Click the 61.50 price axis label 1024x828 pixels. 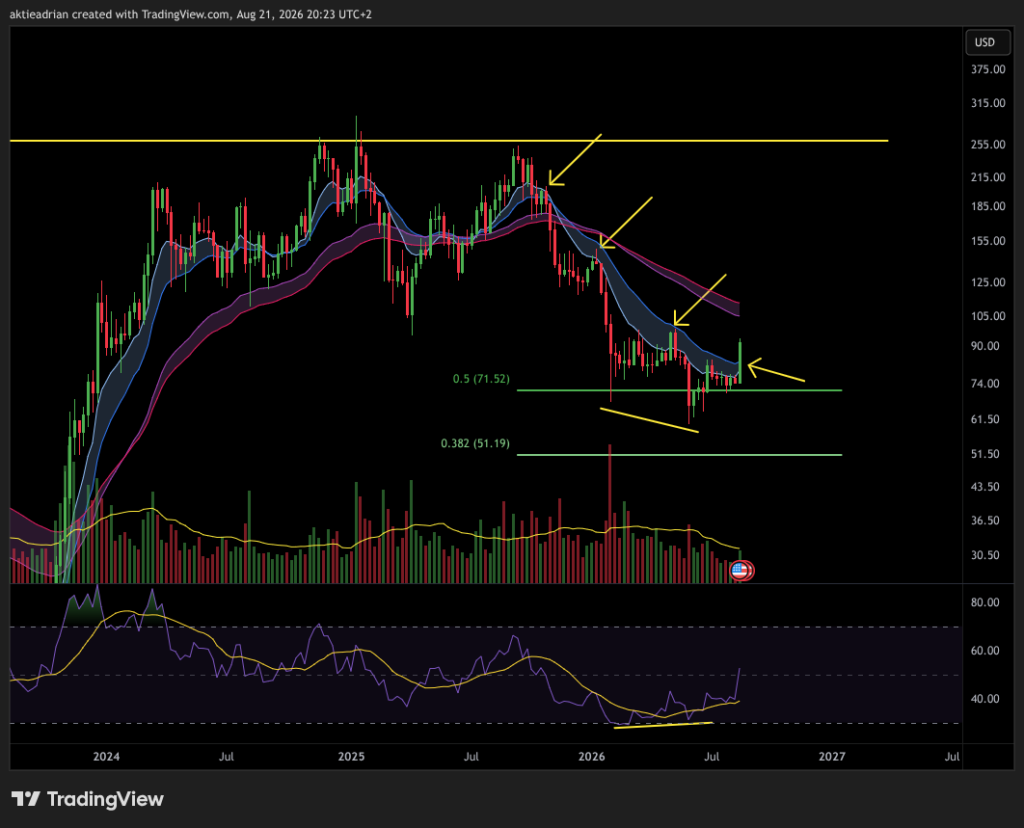[x=985, y=419]
